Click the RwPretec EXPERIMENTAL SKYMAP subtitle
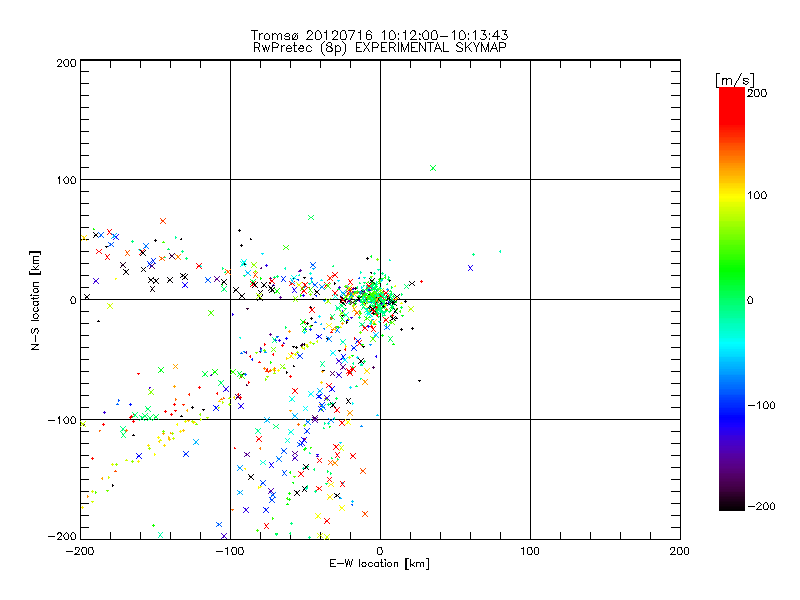800x600 pixels. [x=380, y=47]
